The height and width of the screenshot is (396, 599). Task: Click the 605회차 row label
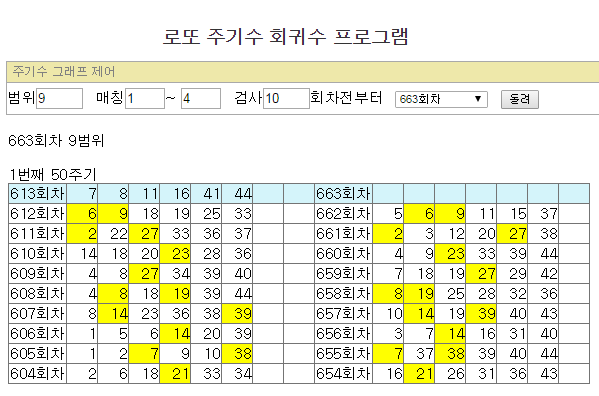click(x=37, y=354)
